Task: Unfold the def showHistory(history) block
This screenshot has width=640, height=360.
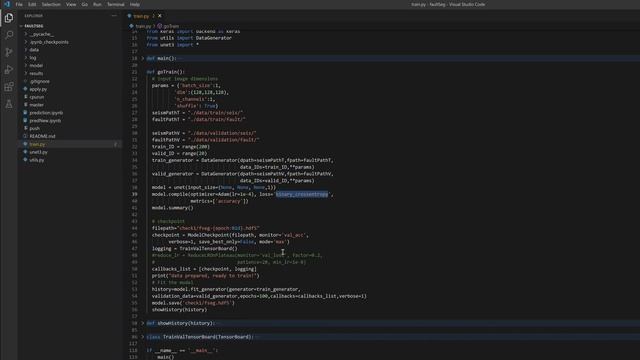Action: pyautogui.click(x=143, y=323)
